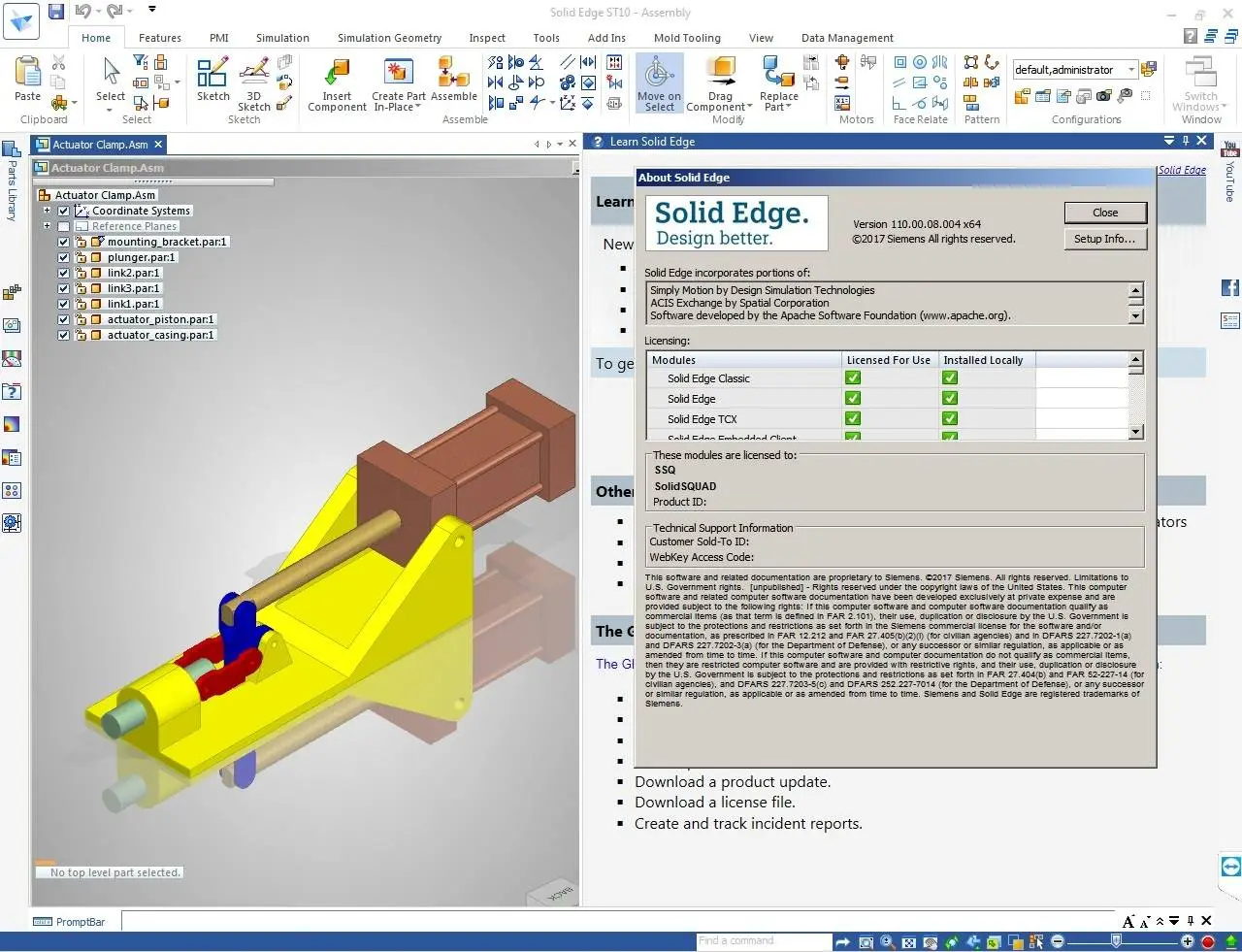
Task: Open the Data Management tab
Action: (847, 38)
